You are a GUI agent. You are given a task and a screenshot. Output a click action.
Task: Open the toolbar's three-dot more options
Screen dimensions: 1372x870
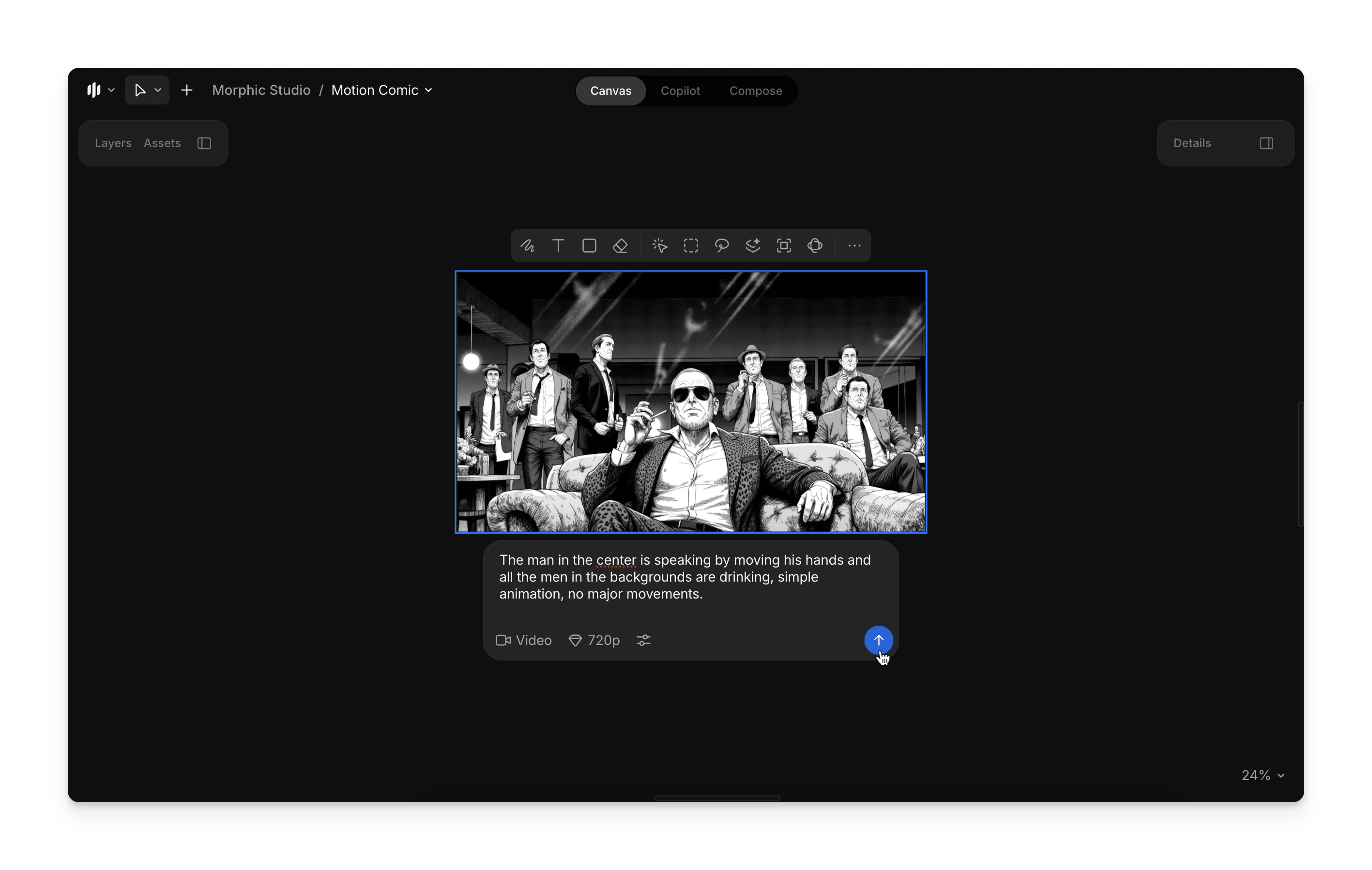click(x=854, y=246)
